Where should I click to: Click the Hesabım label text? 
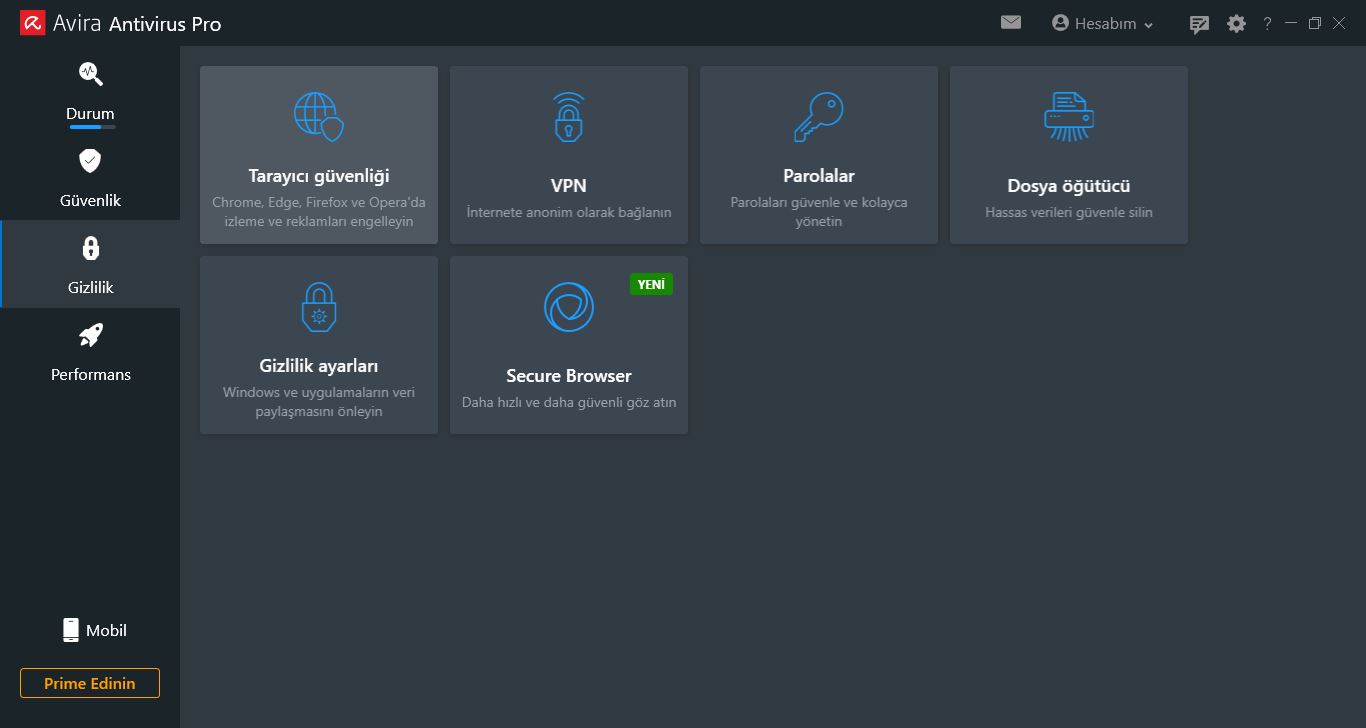[x=1105, y=24]
